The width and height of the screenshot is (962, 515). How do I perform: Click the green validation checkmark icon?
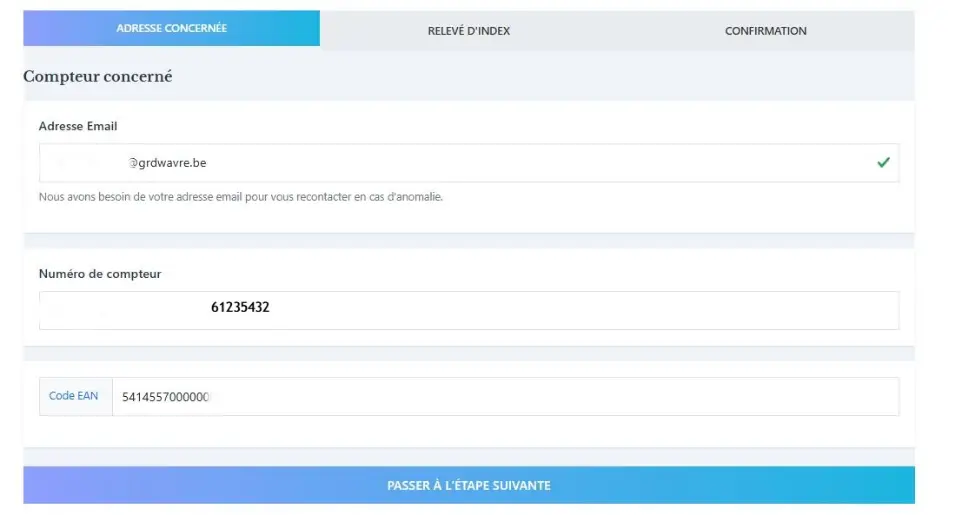[882, 162]
